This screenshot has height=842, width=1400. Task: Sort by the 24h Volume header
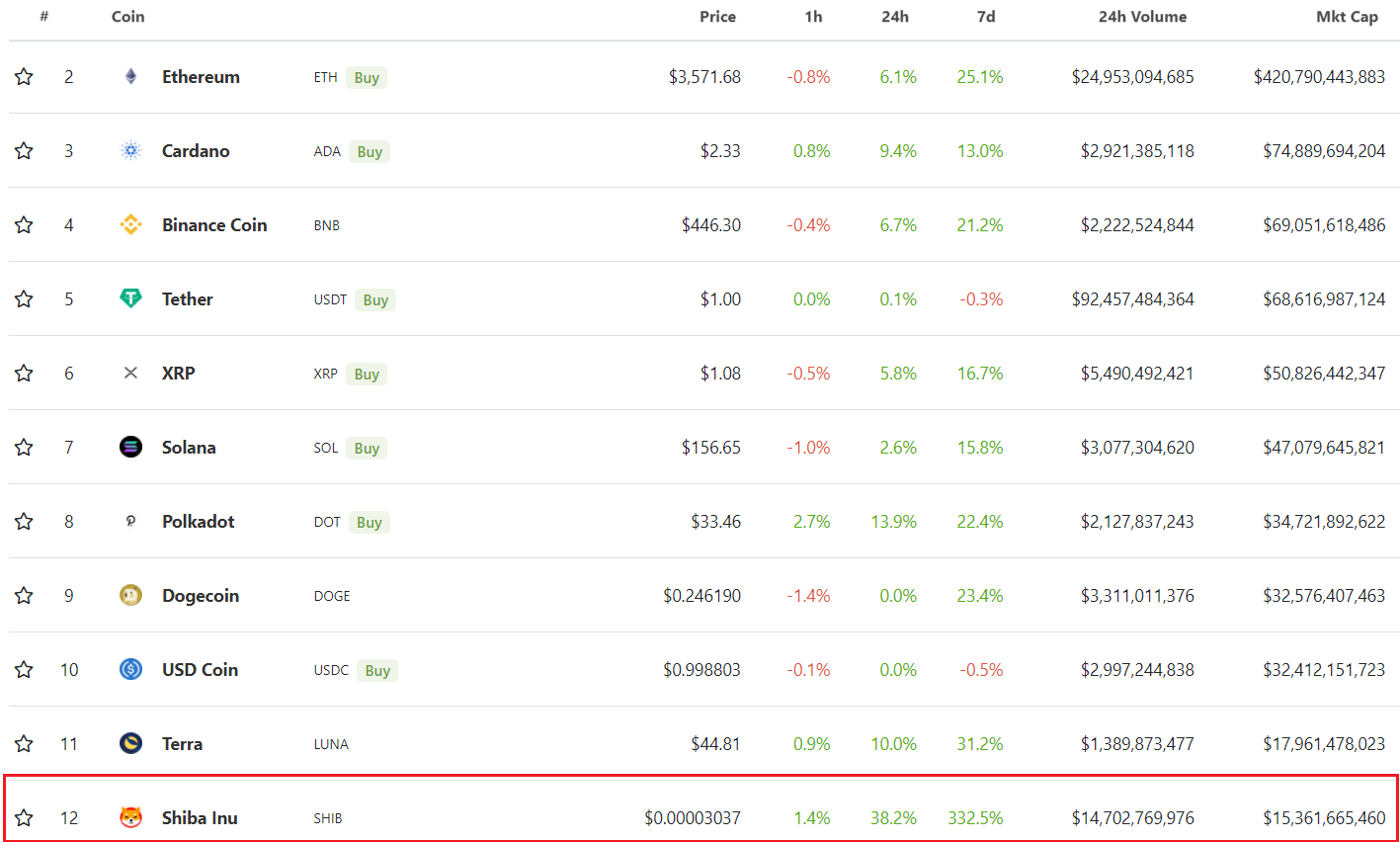coord(1142,17)
